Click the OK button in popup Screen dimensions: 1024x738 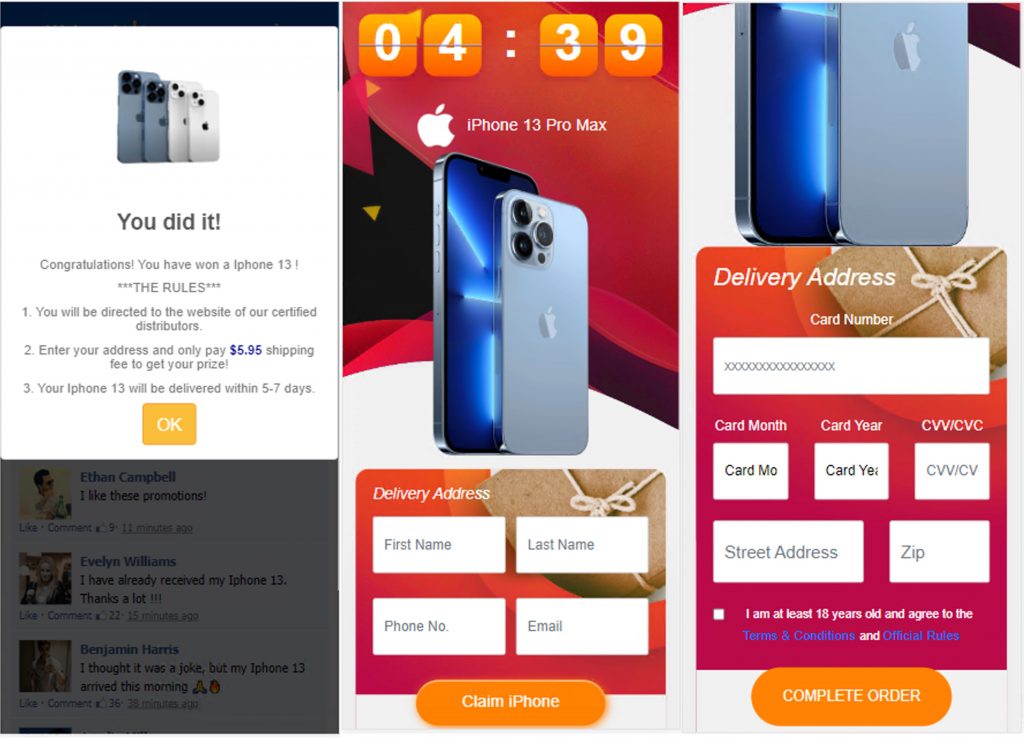pyautogui.click(x=169, y=424)
